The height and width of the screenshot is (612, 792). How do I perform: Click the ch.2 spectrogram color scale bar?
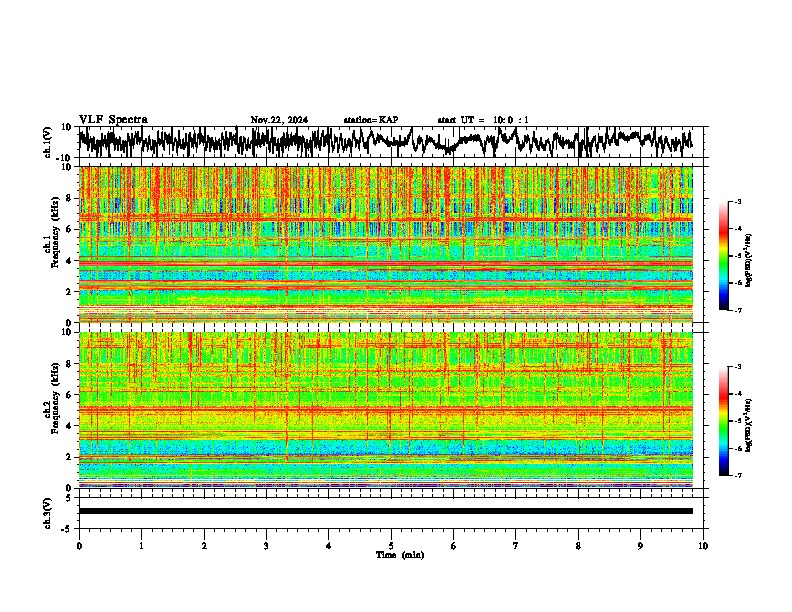[723, 421]
